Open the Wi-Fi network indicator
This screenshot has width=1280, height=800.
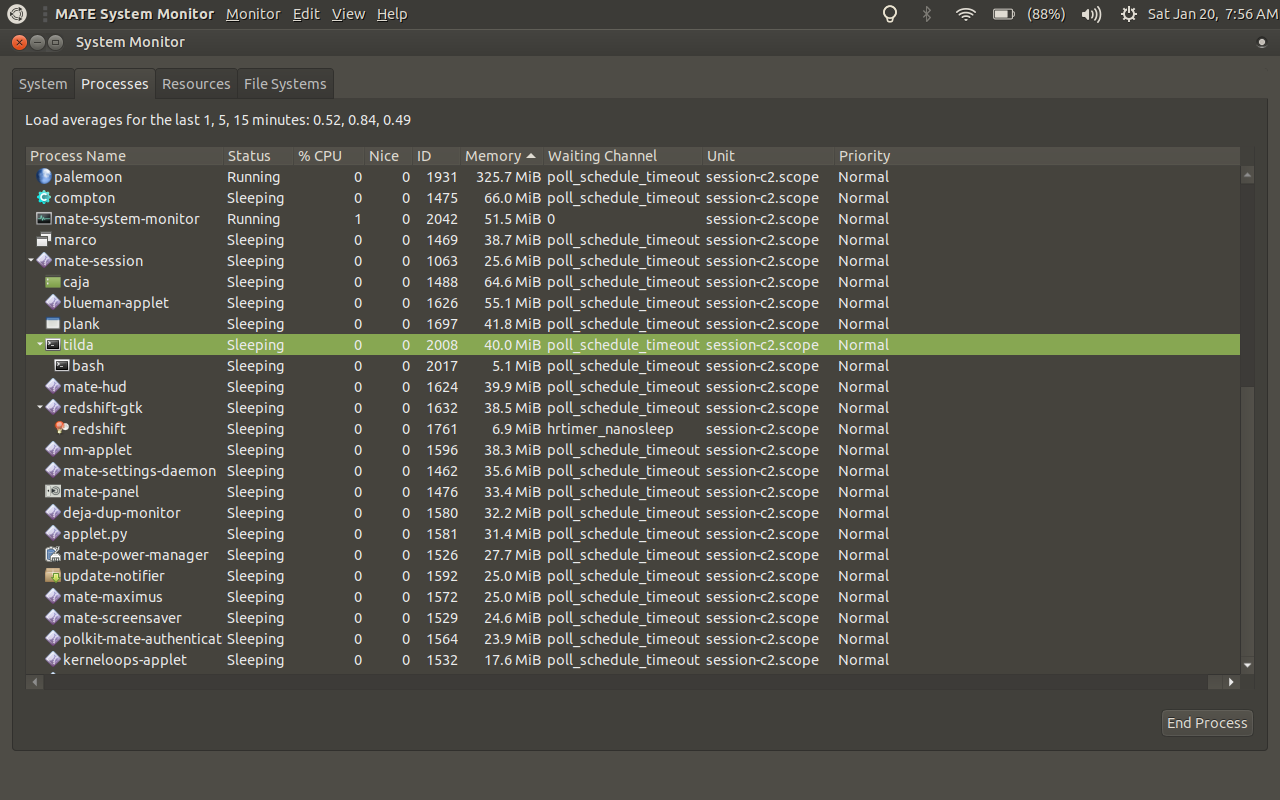pos(965,14)
